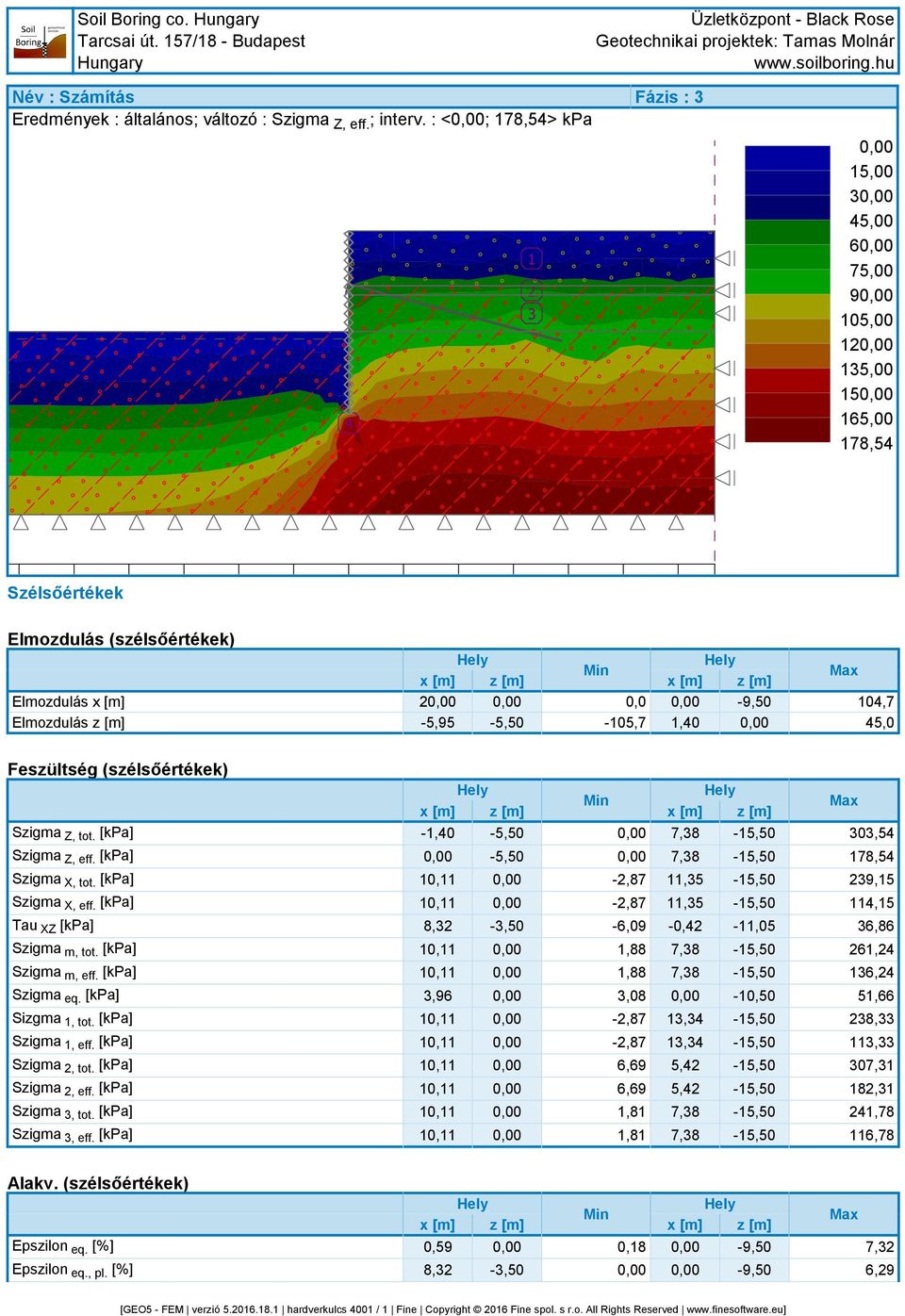Select the 'Elmozdulás (szélsőértékek)' table title
The height and width of the screenshot is (1316, 905).
tap(121, 639)
